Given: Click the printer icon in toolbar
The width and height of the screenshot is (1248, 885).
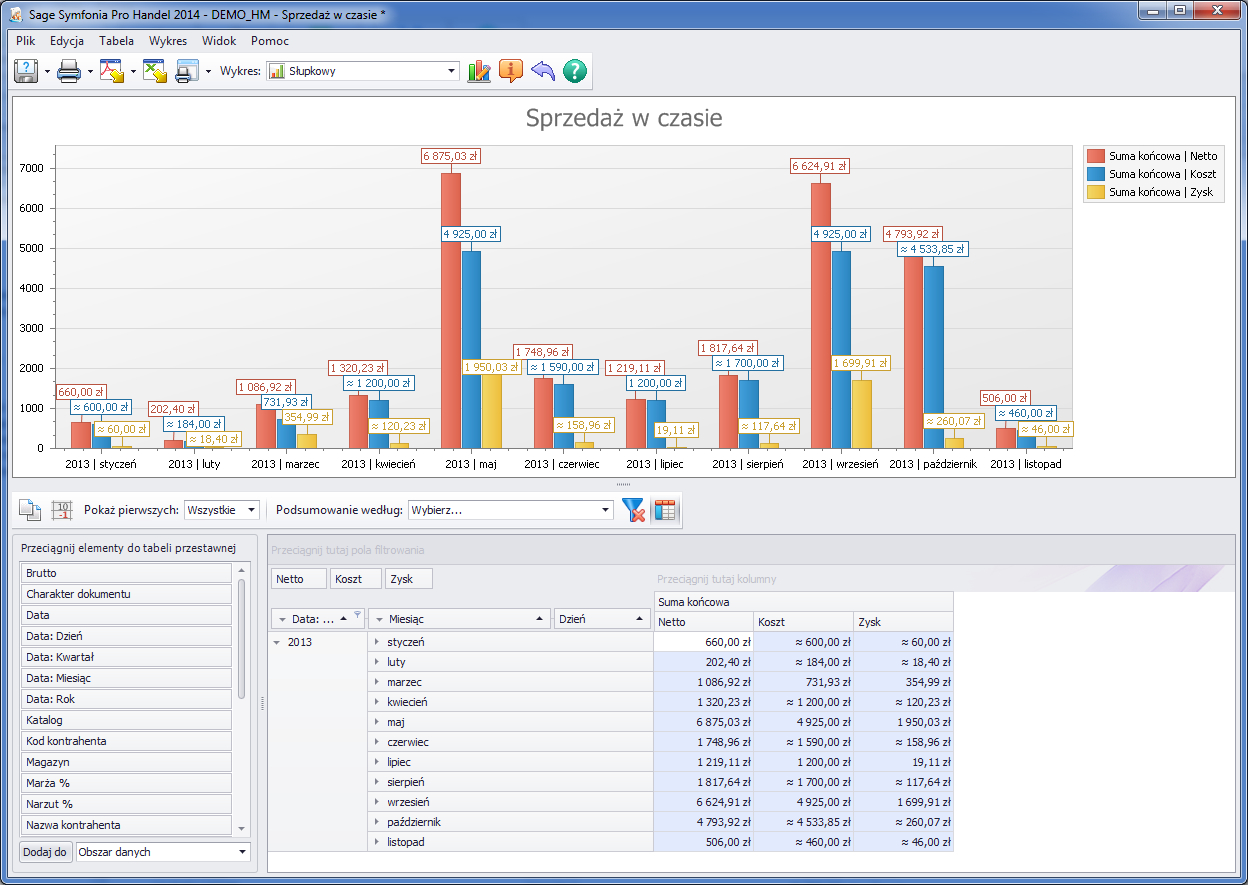Looking at the screenshot, I should pyautogui.click(x=68, y=71).
